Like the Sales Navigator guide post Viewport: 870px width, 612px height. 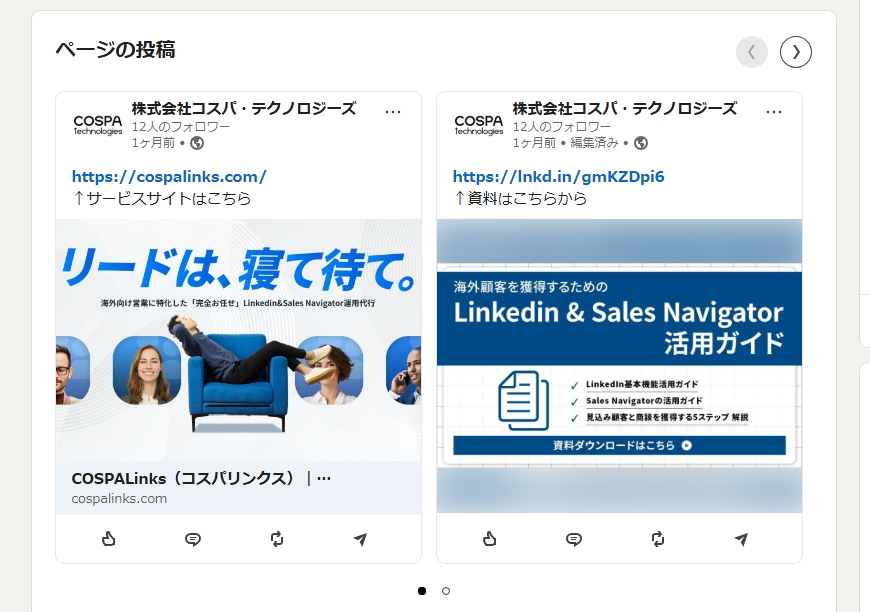pos(490,539)
